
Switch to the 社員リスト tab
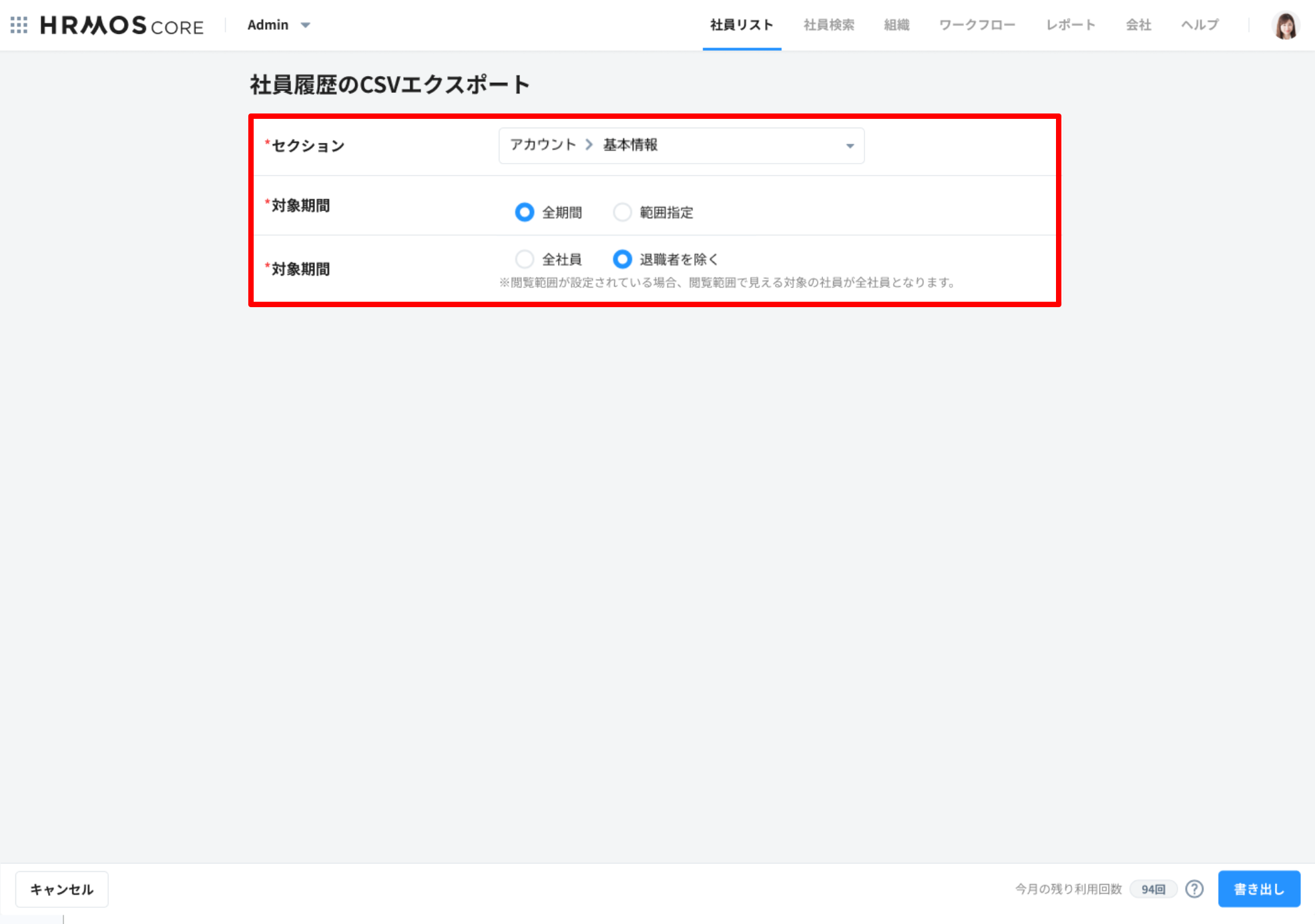coord(742,25)
